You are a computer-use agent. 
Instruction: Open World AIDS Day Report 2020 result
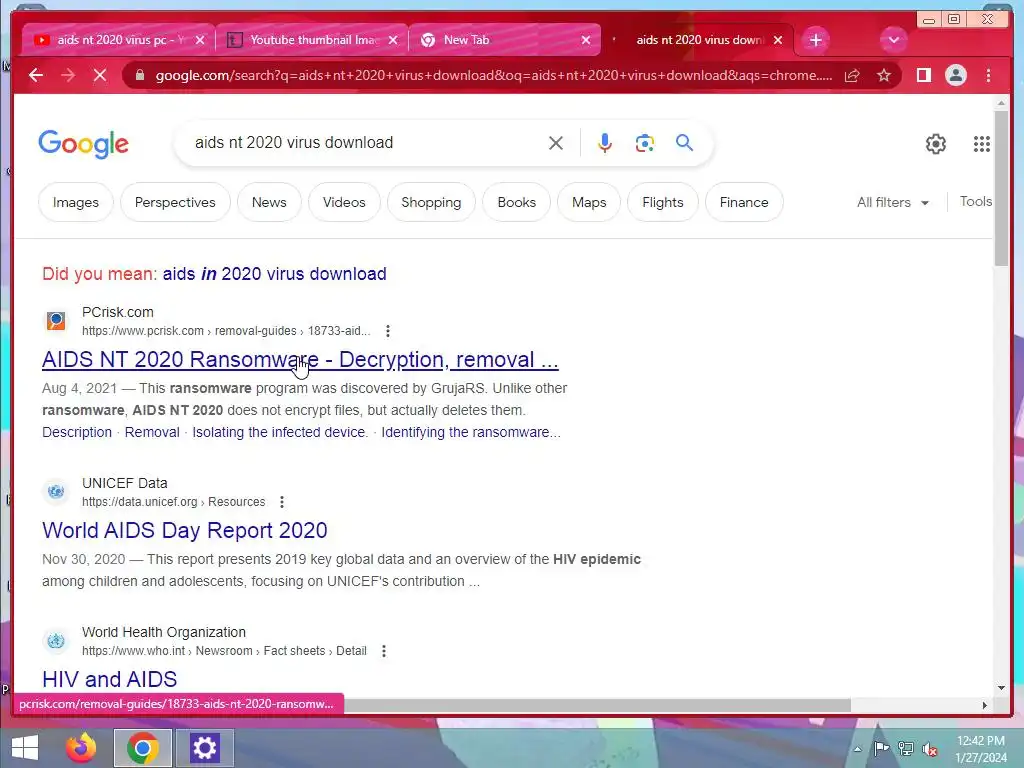click(x=185, y=530)
